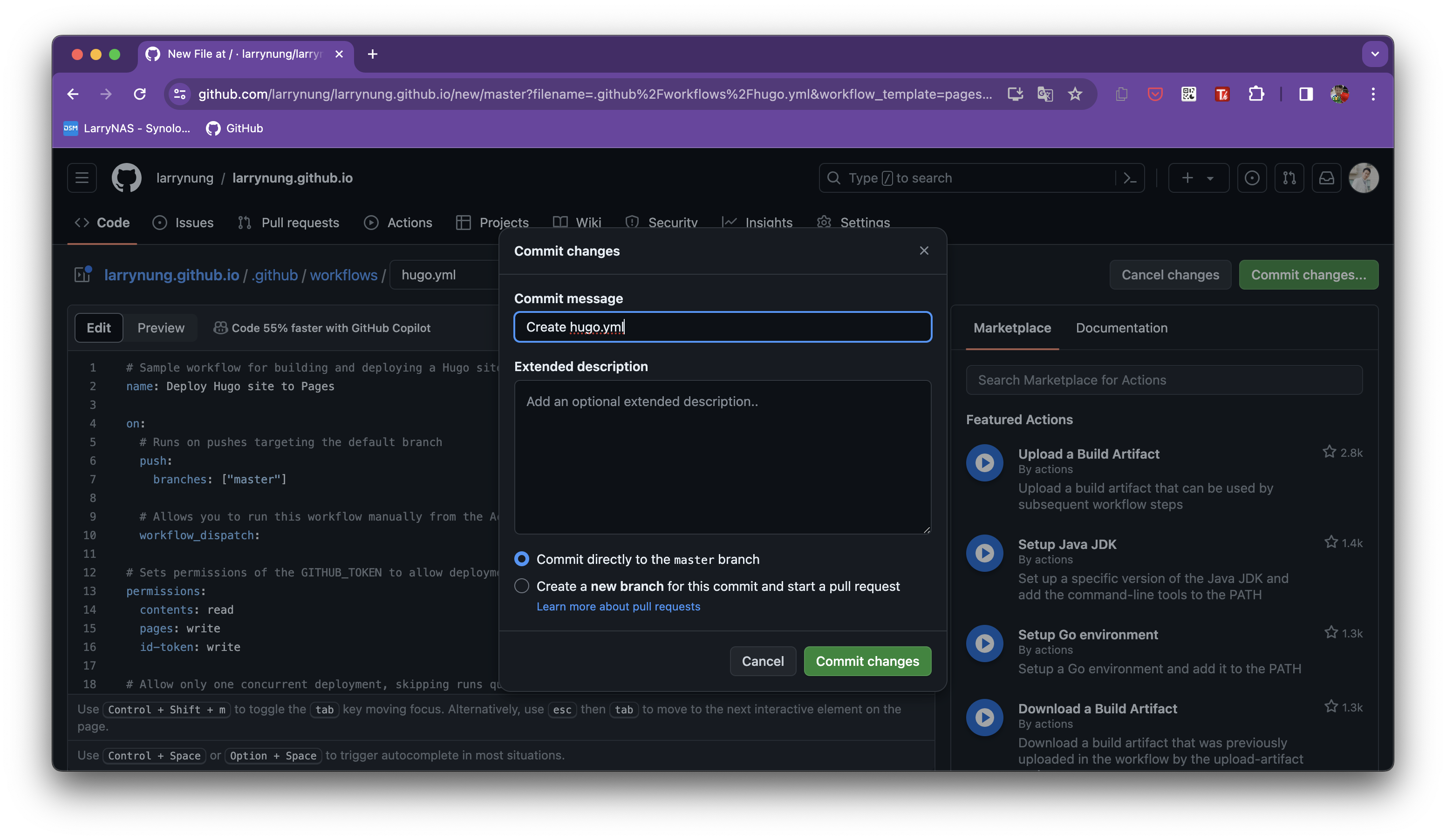Image resolution: width=1446 pixels, height=840 pixels.
Task: Open the QR code extension icon
Action: click(1188, 94)
